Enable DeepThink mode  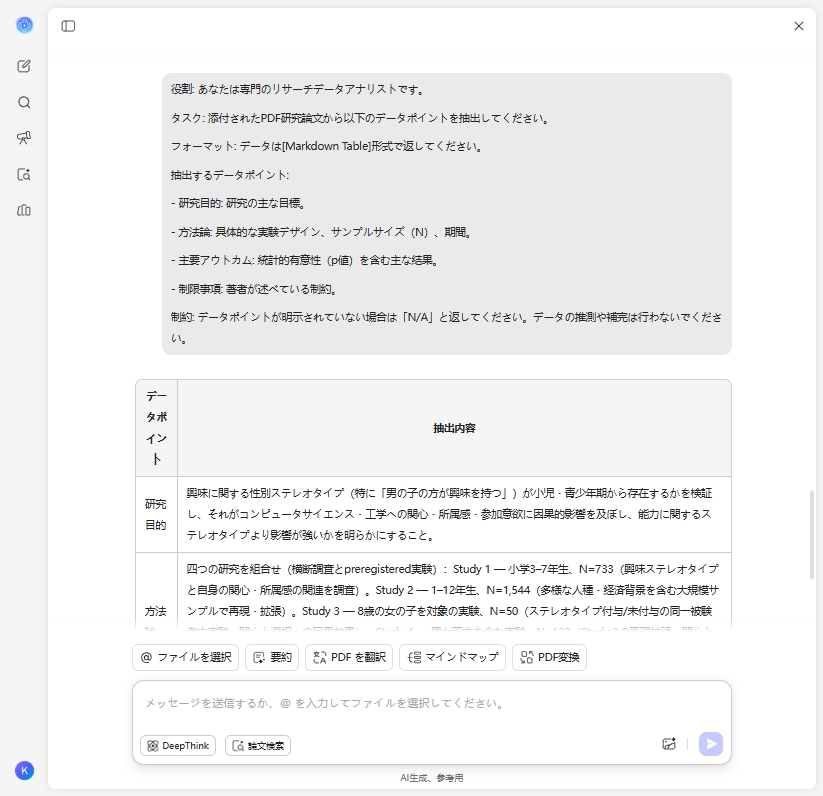tap(177, 745)
